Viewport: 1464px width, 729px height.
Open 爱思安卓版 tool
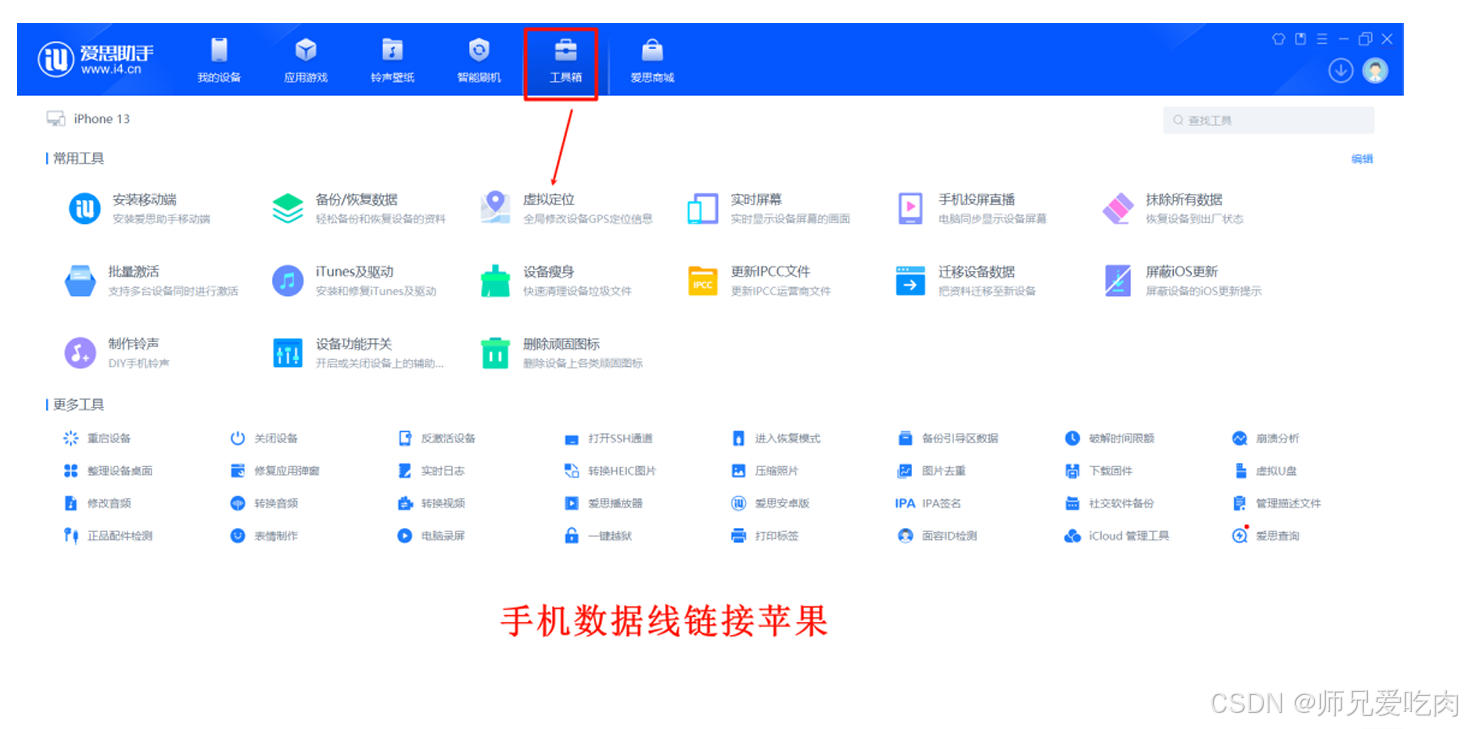pos(770,503)
